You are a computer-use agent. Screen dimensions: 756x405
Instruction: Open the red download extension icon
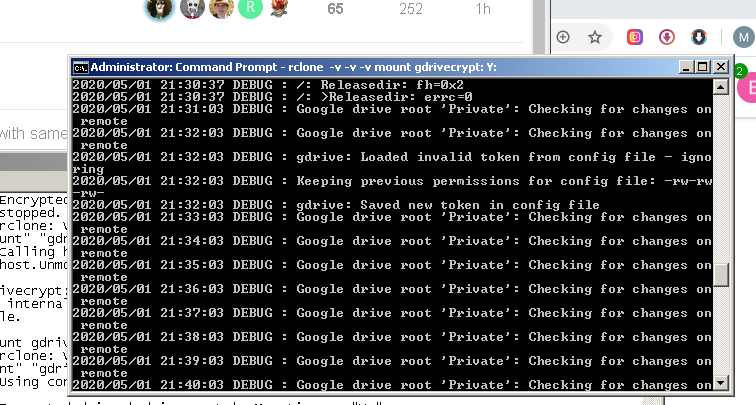(x=667, y=37)
